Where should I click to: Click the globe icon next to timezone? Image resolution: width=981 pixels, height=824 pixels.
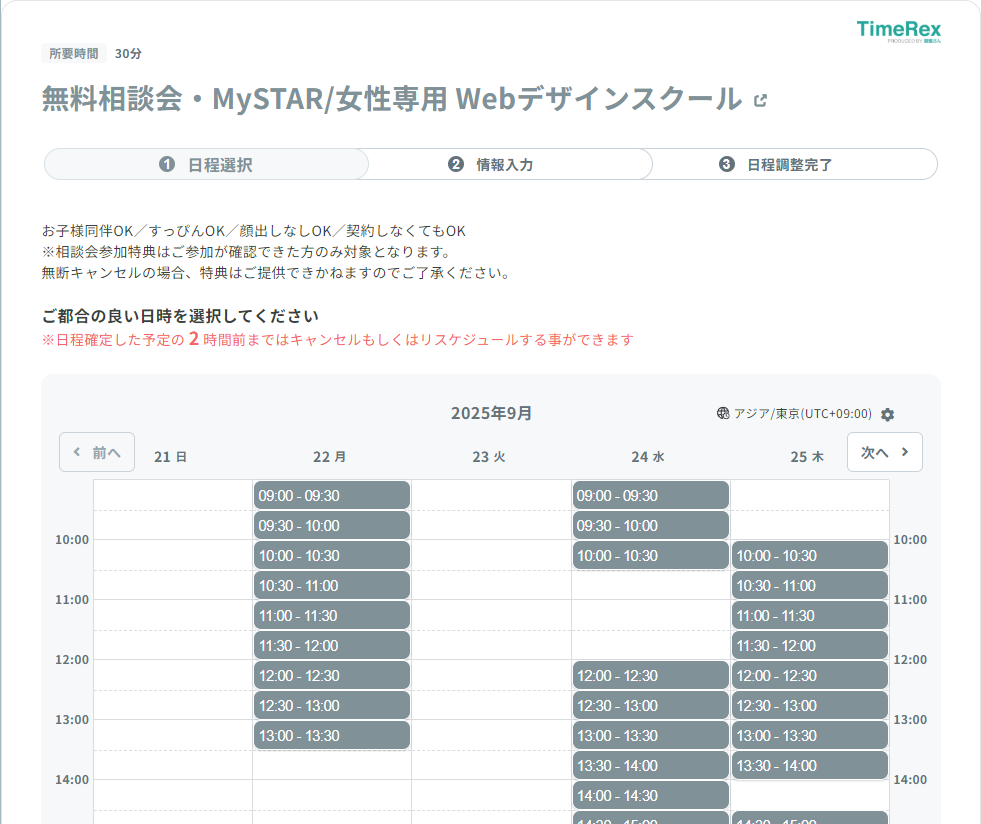[723, 413]
